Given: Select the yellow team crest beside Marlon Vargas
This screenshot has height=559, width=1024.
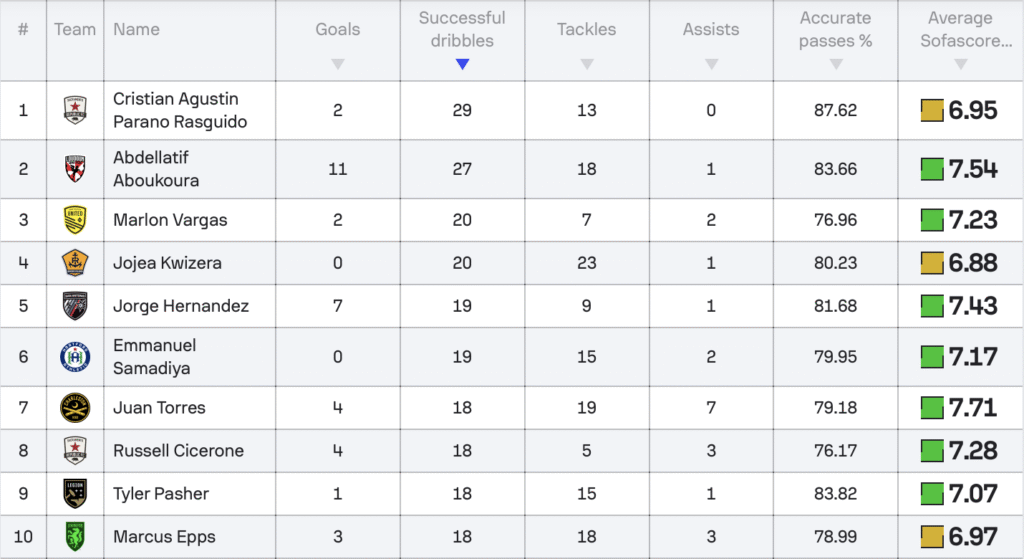Looking at the screenshot, I should coord(75,219).
